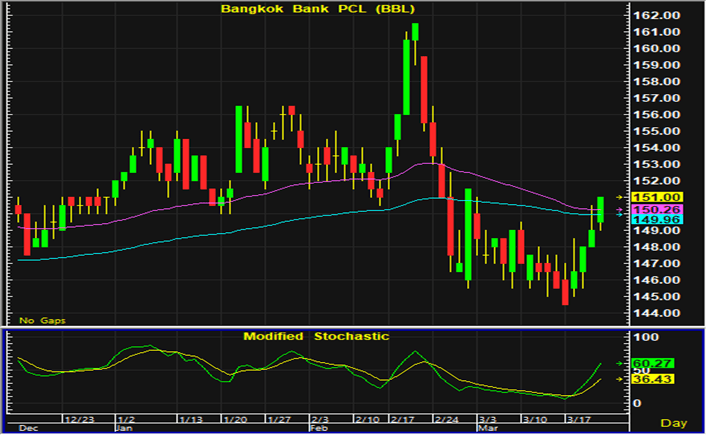The image size is (707, 435).
Task: Click the 144.00 price axis label
Action: [x=656, y=313]
